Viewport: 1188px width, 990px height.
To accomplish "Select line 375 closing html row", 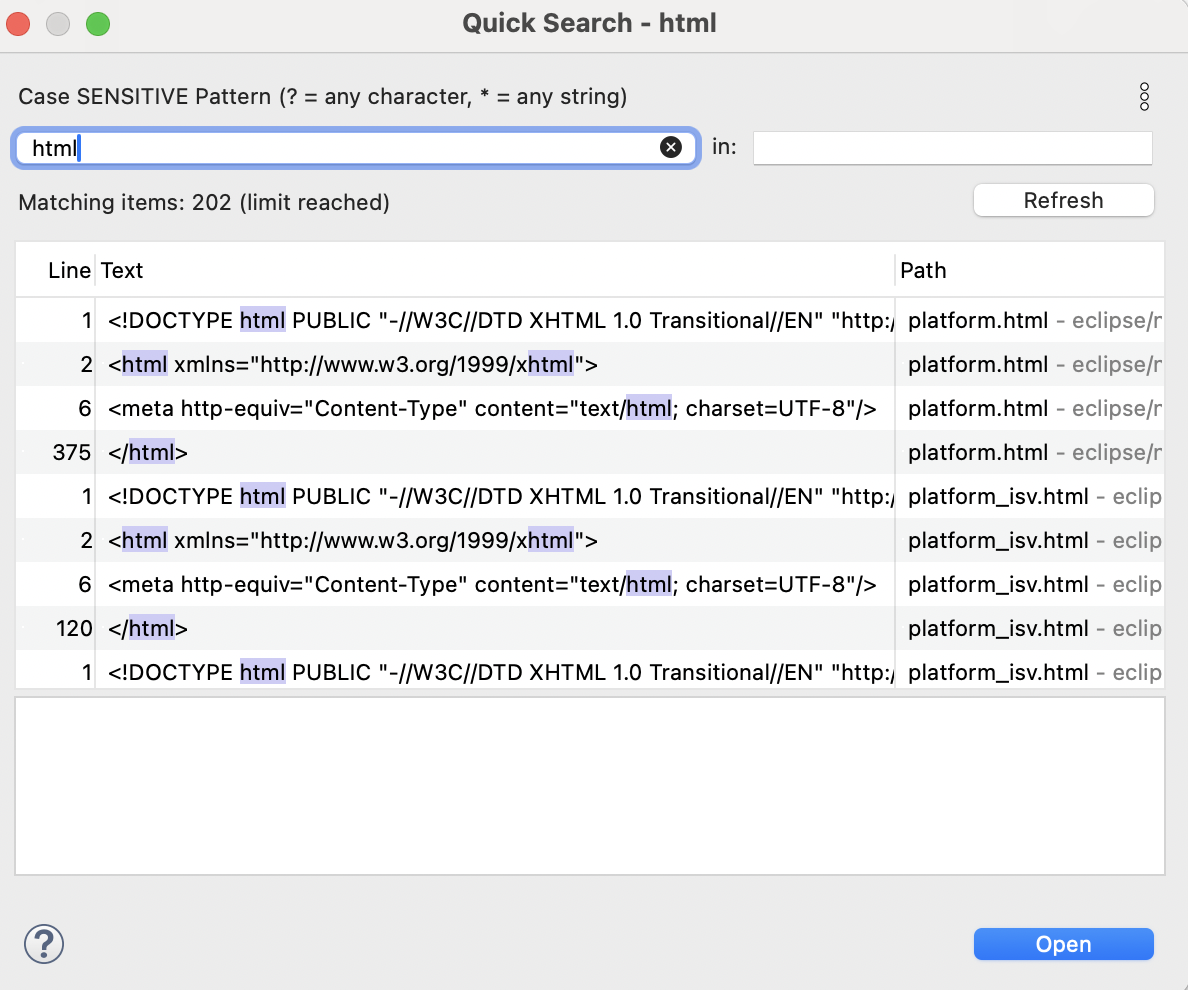I will [589, 452].
